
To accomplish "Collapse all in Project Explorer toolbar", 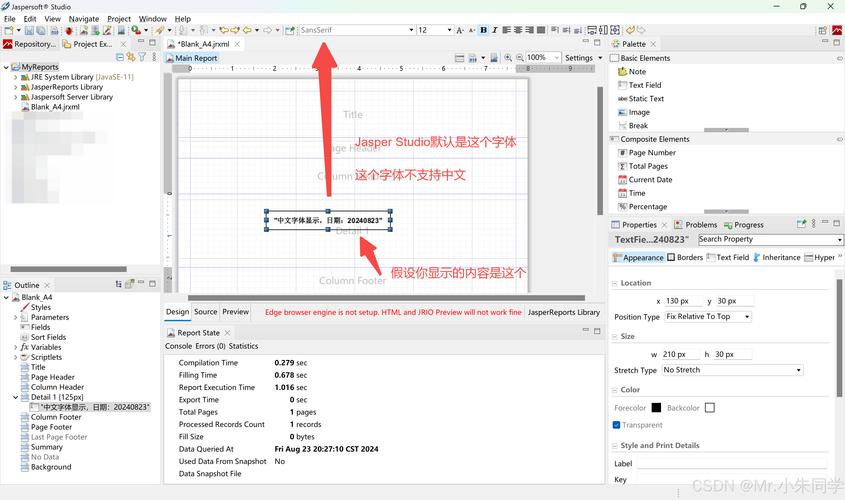I will 120,57.
